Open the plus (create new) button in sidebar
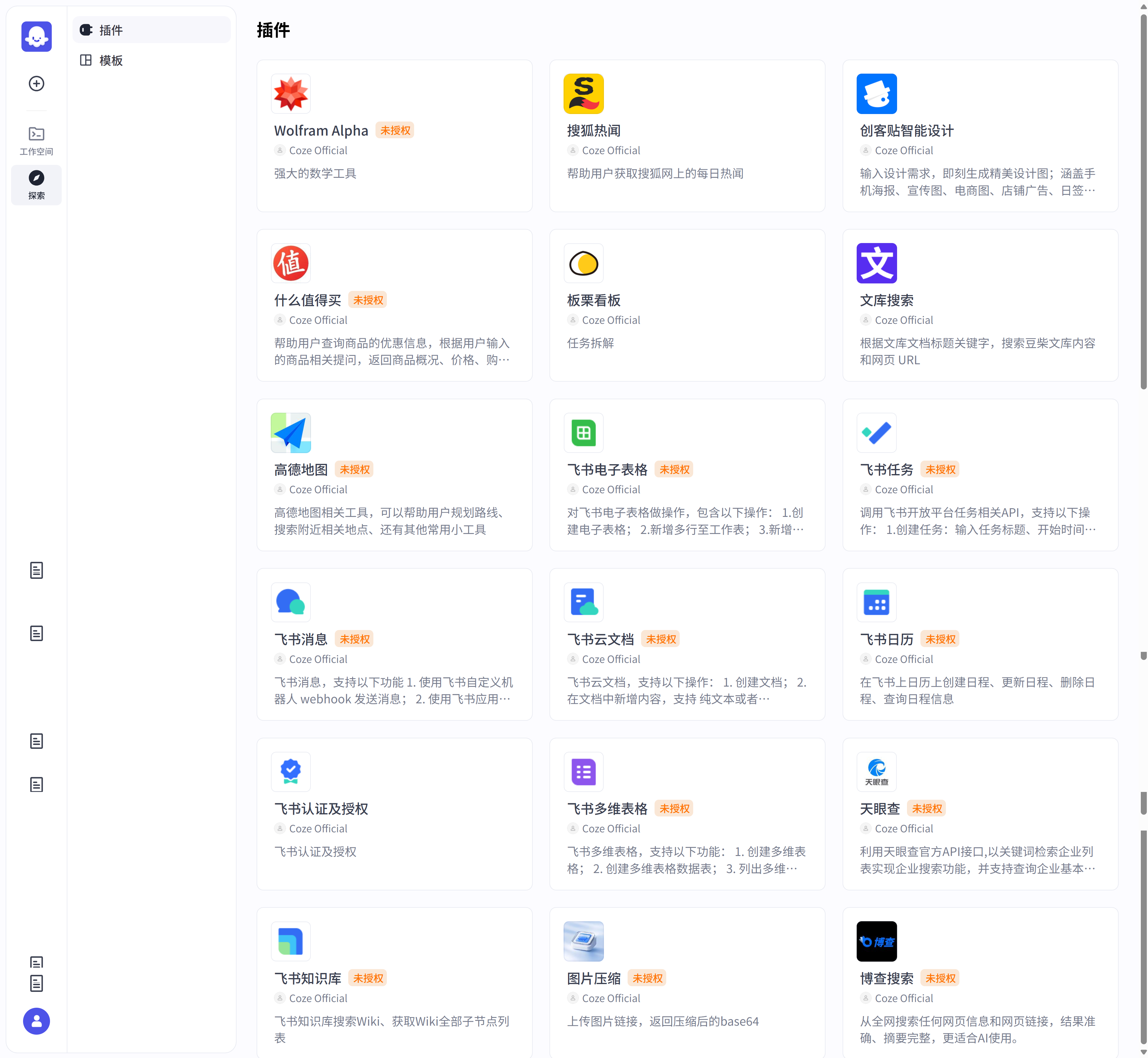This screenshot has height=1058, width=1148. [x=36, y=84]
